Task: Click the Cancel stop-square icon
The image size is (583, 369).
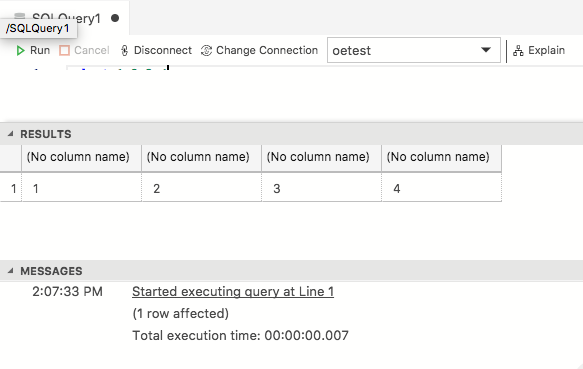Action: (x=64, y=50)
